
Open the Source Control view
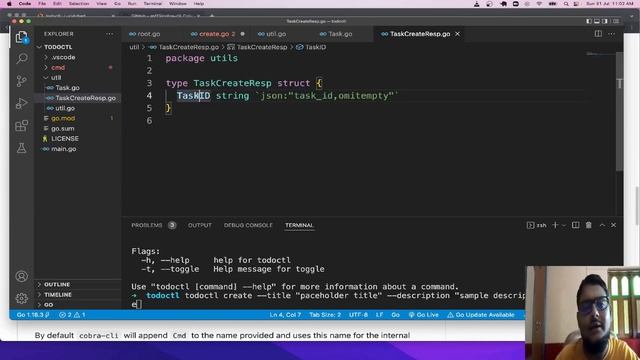[21, 81]
